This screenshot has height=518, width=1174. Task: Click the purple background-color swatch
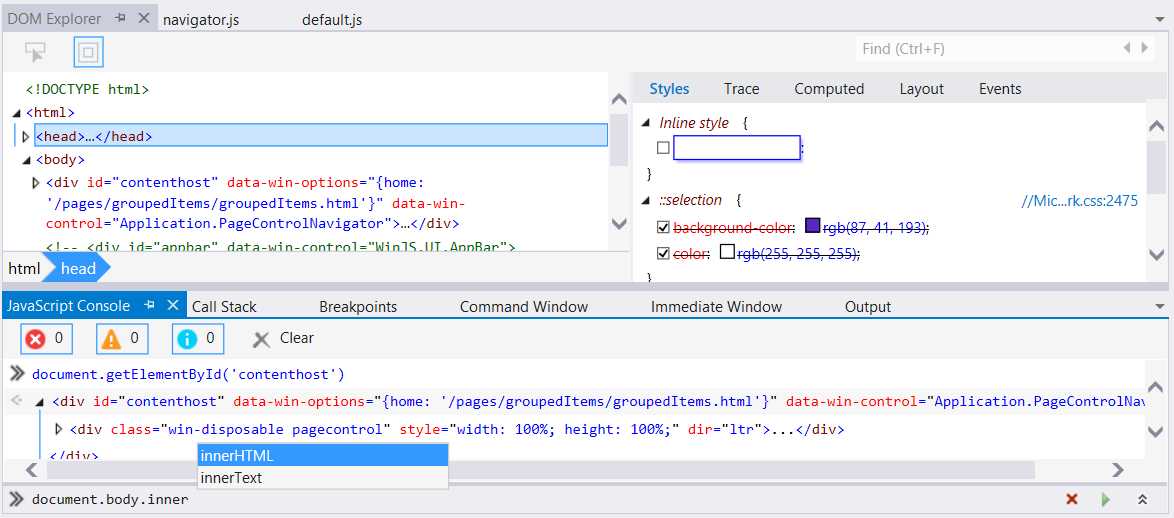point(812,226)
